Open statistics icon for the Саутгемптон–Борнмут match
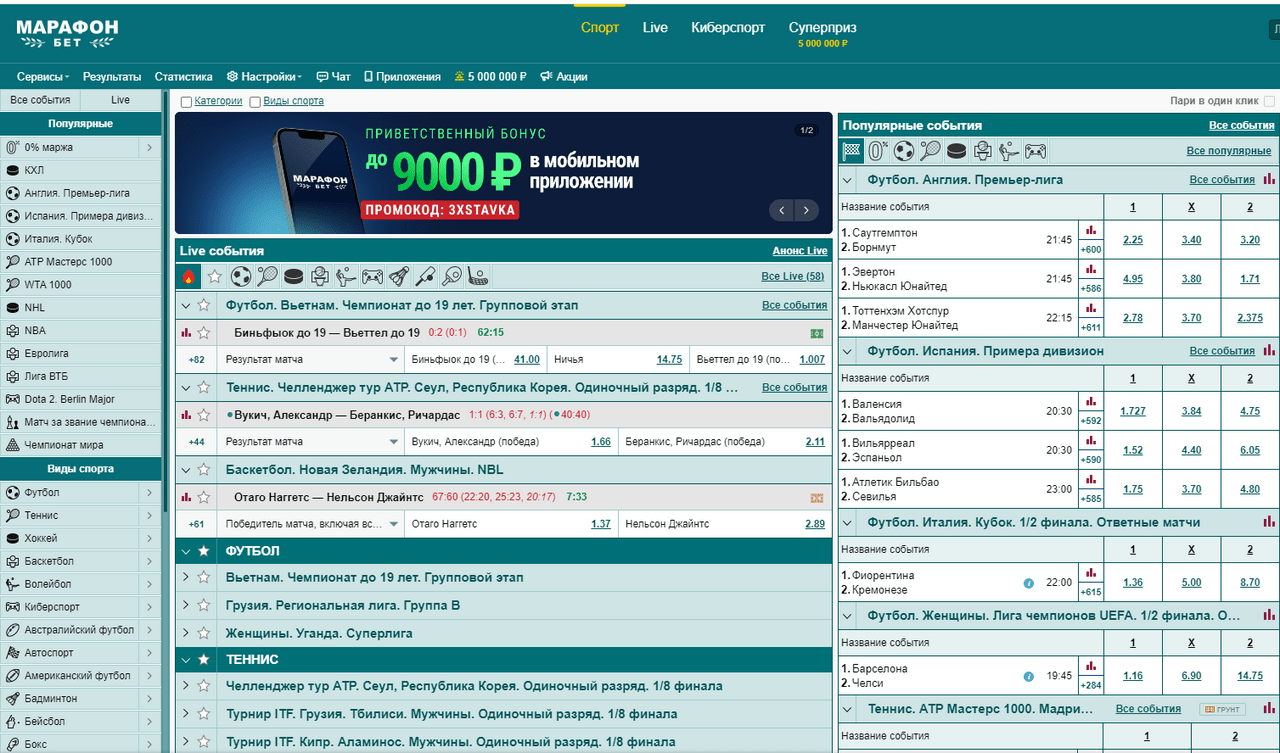1280x753 pixels. (1091, 229)
